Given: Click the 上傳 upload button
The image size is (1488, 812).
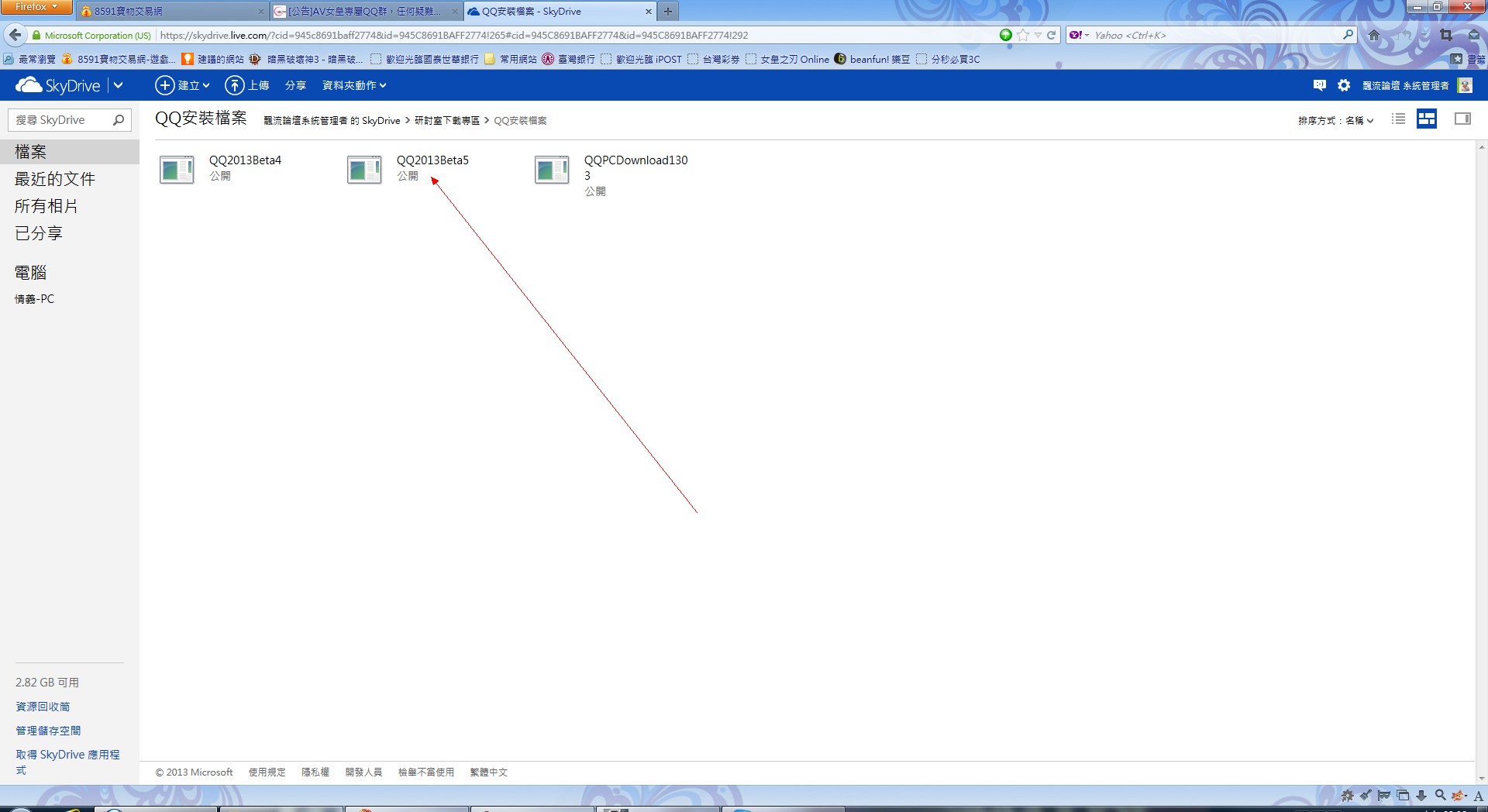Looking at the screenshot, I should 247,85.
